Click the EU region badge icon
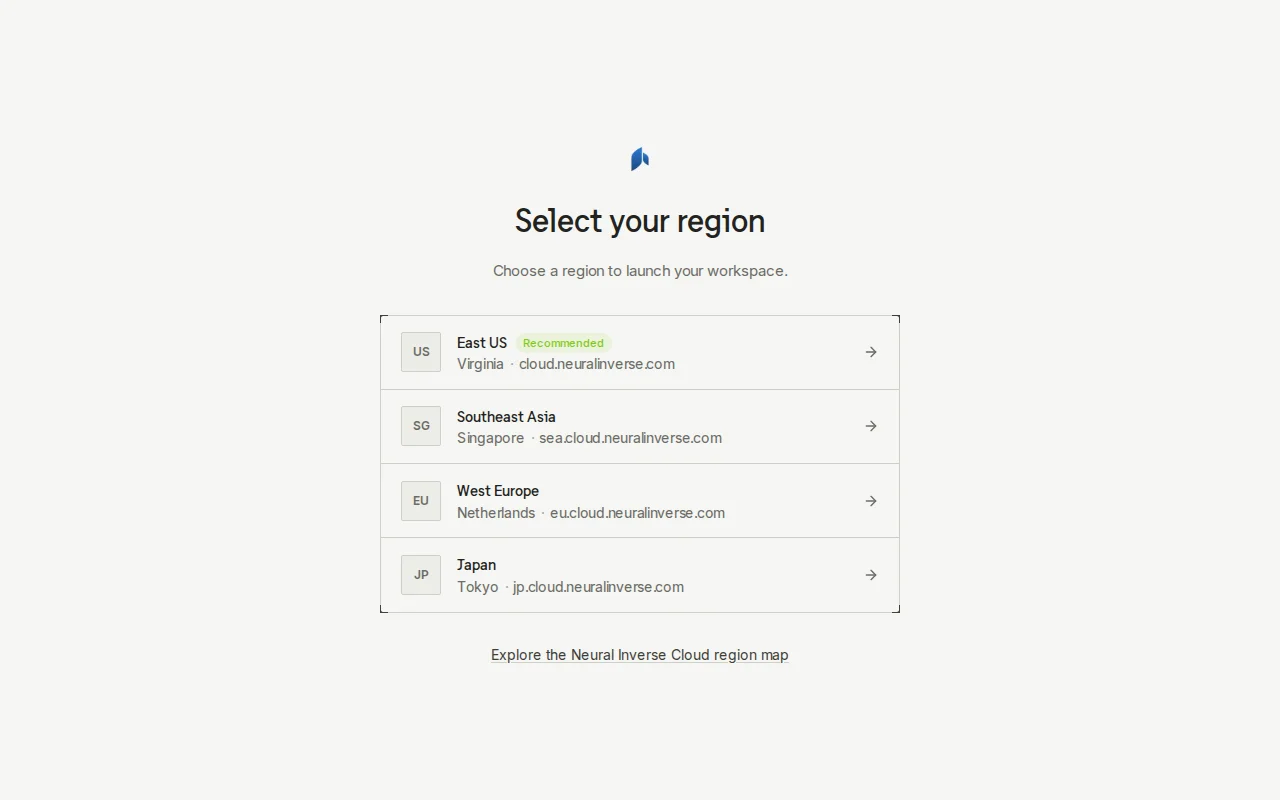This screenshot has width=1280, height=800. tap(421, 501)
